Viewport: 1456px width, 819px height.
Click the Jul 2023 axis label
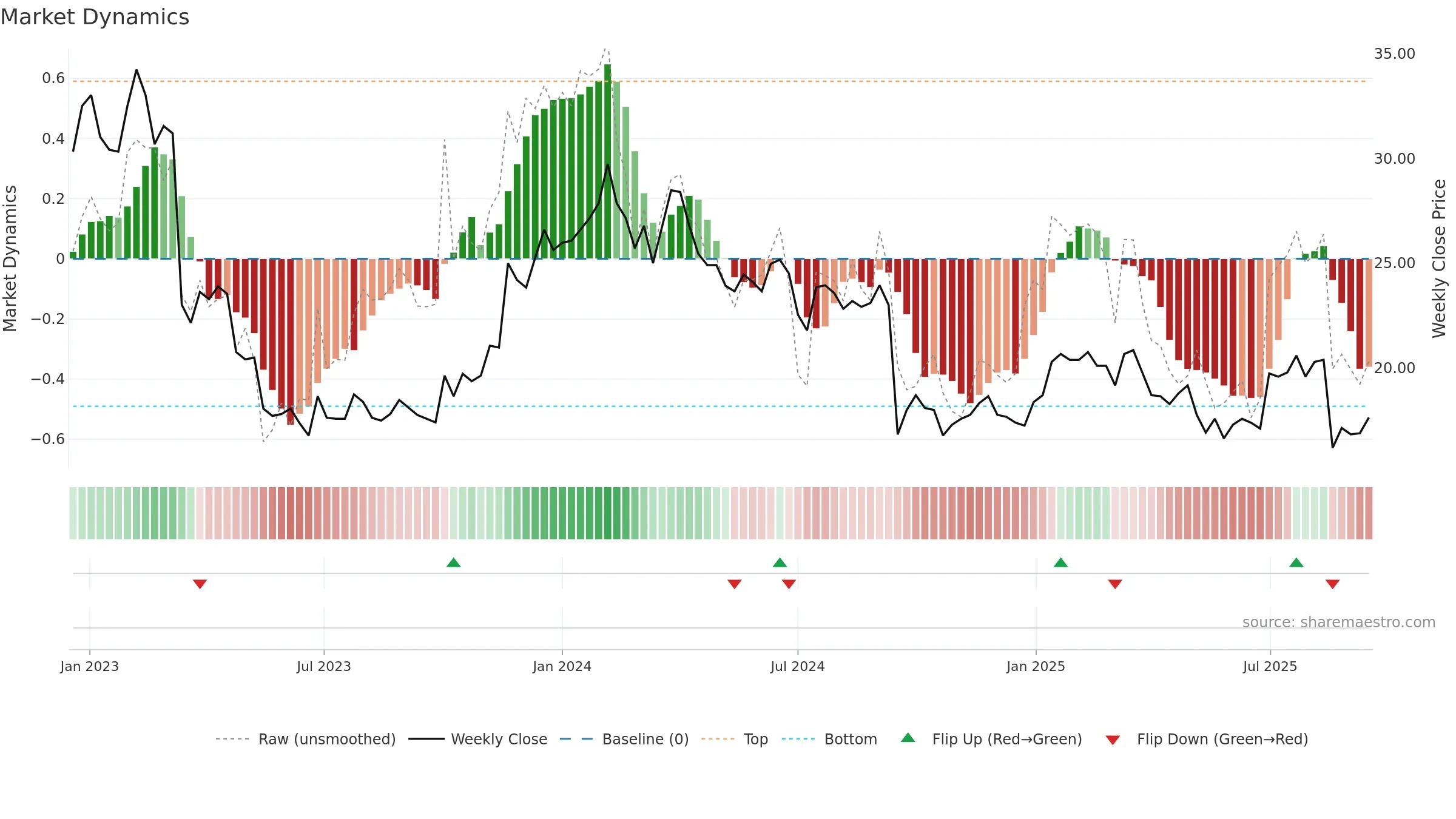tap(324, 666)
